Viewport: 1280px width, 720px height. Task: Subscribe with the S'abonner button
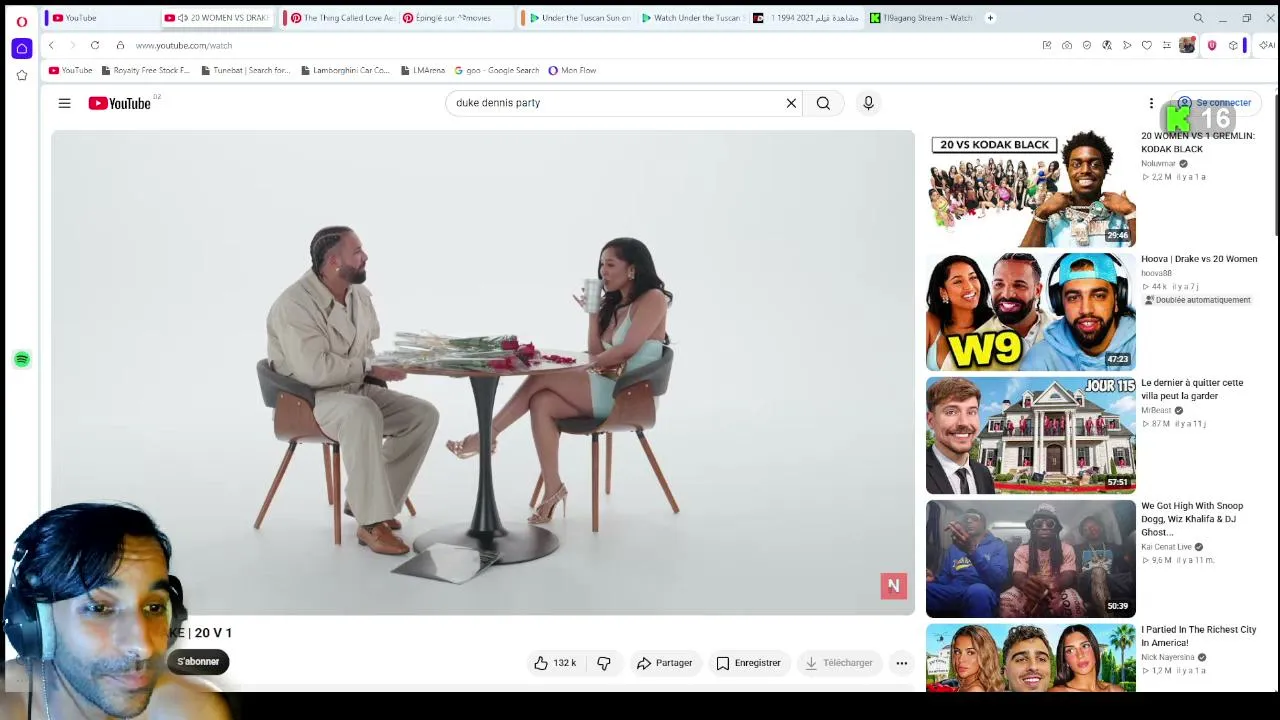point(198,661)
